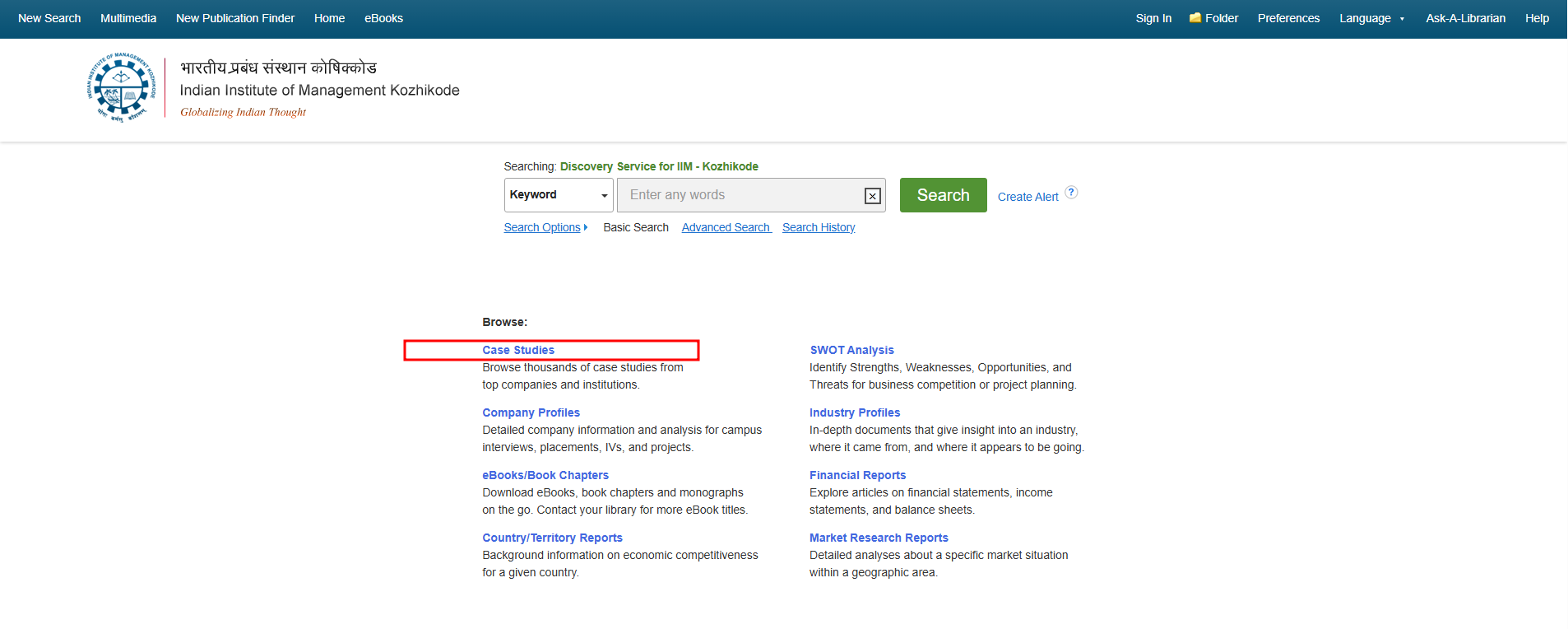Open the Folder with folder icon
This screenshot has height=629, width=1568.
tap(1213, 18)
